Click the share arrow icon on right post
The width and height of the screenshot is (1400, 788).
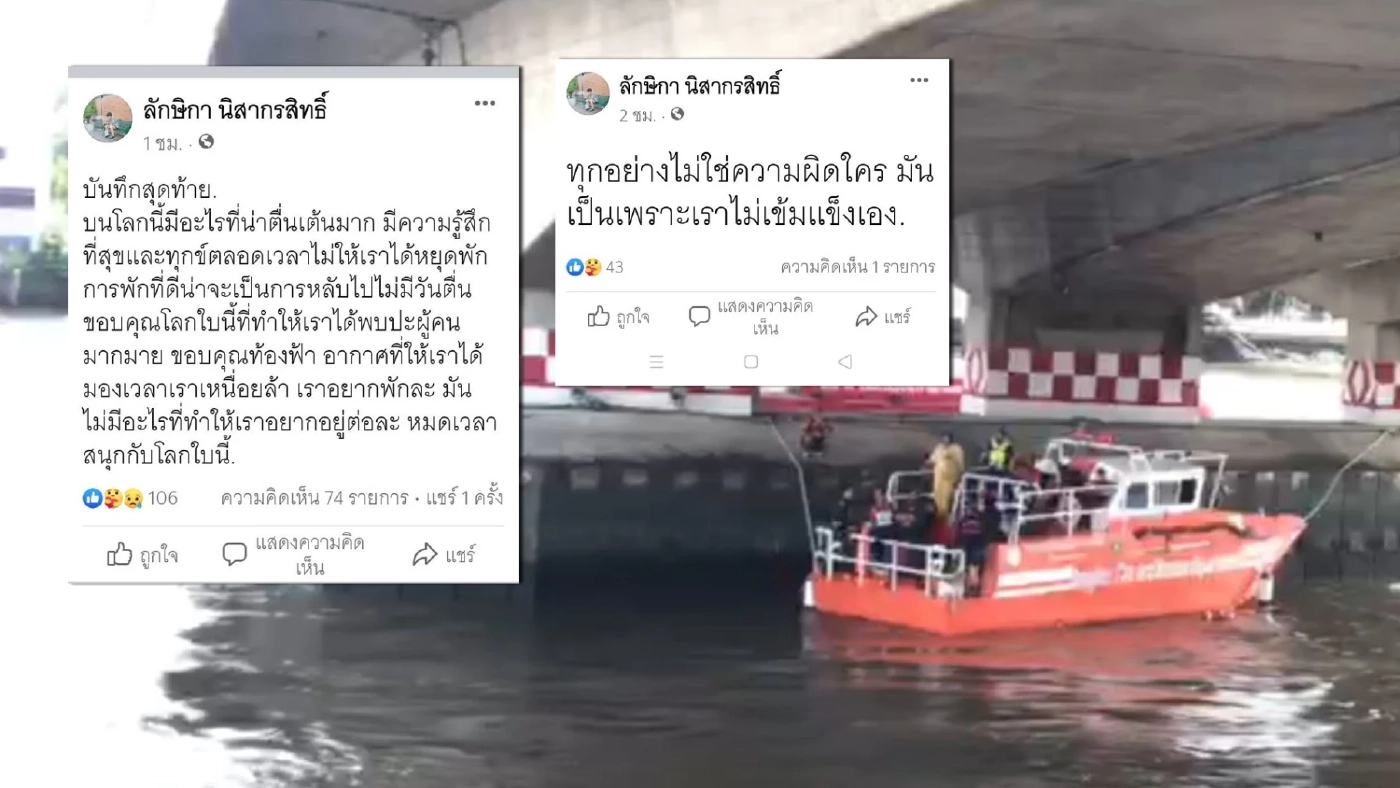pyautogui.click(x=866, y=317)
